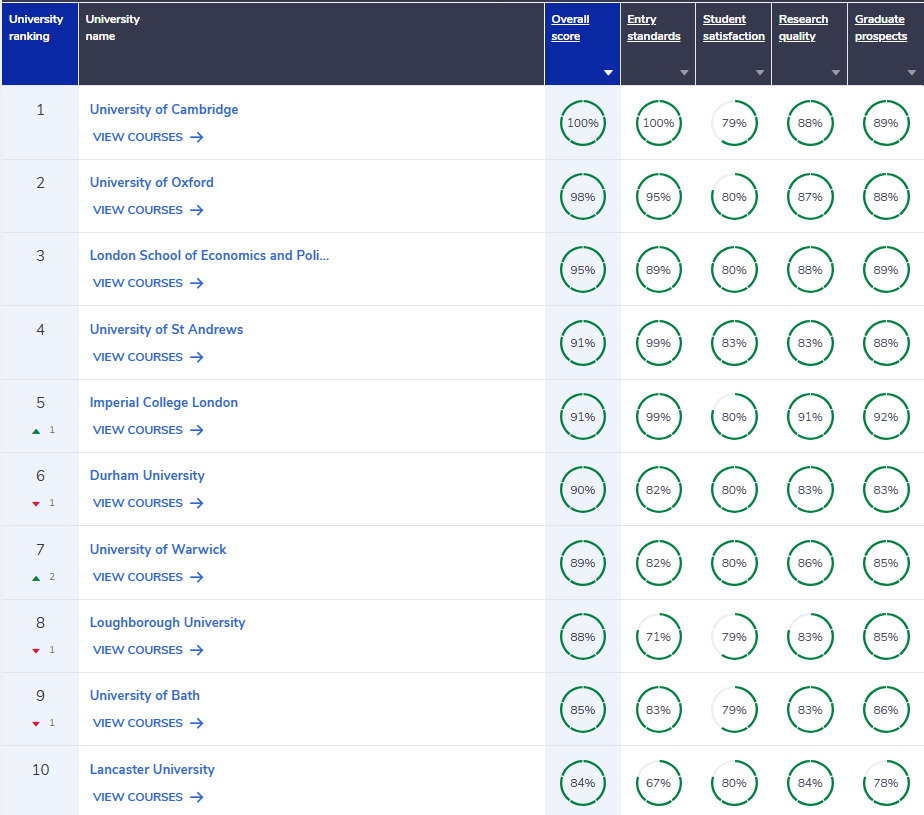
Task: Open Imperial College London page
Action: (x=164, y=402)
